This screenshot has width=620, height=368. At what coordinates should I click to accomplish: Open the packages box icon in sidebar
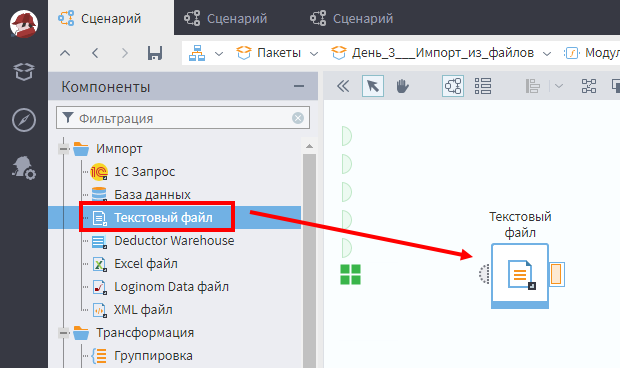tap(24, 72)
